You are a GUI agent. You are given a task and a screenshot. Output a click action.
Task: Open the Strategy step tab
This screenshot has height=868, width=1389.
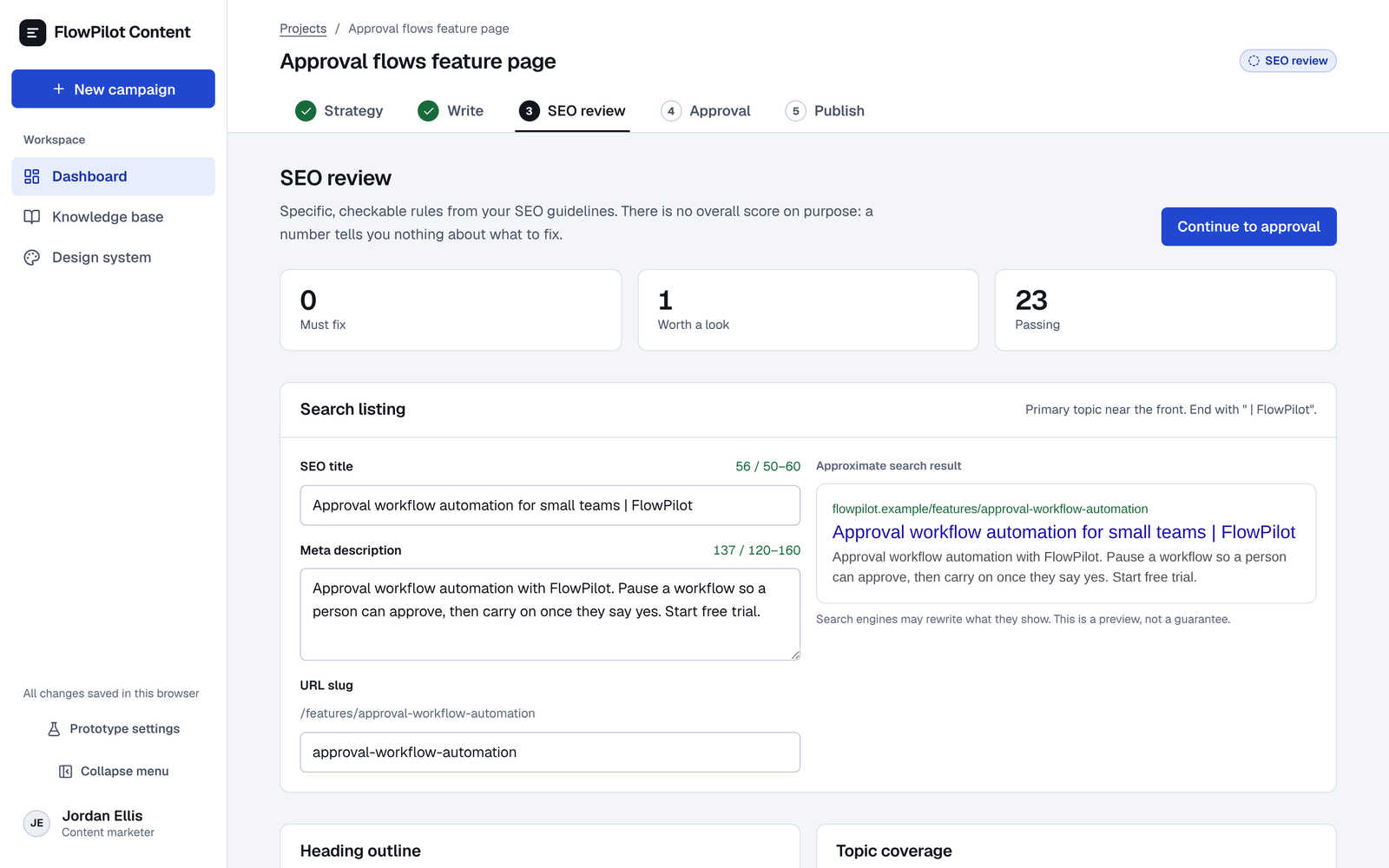click(x=339, y=111)
